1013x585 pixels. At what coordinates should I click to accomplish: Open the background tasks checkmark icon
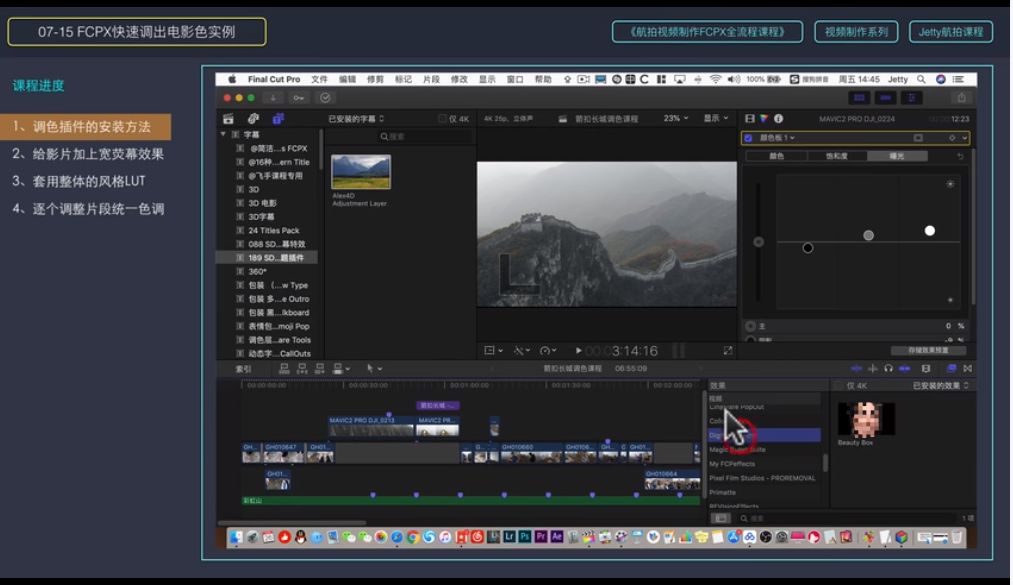[x=325, y=98]
